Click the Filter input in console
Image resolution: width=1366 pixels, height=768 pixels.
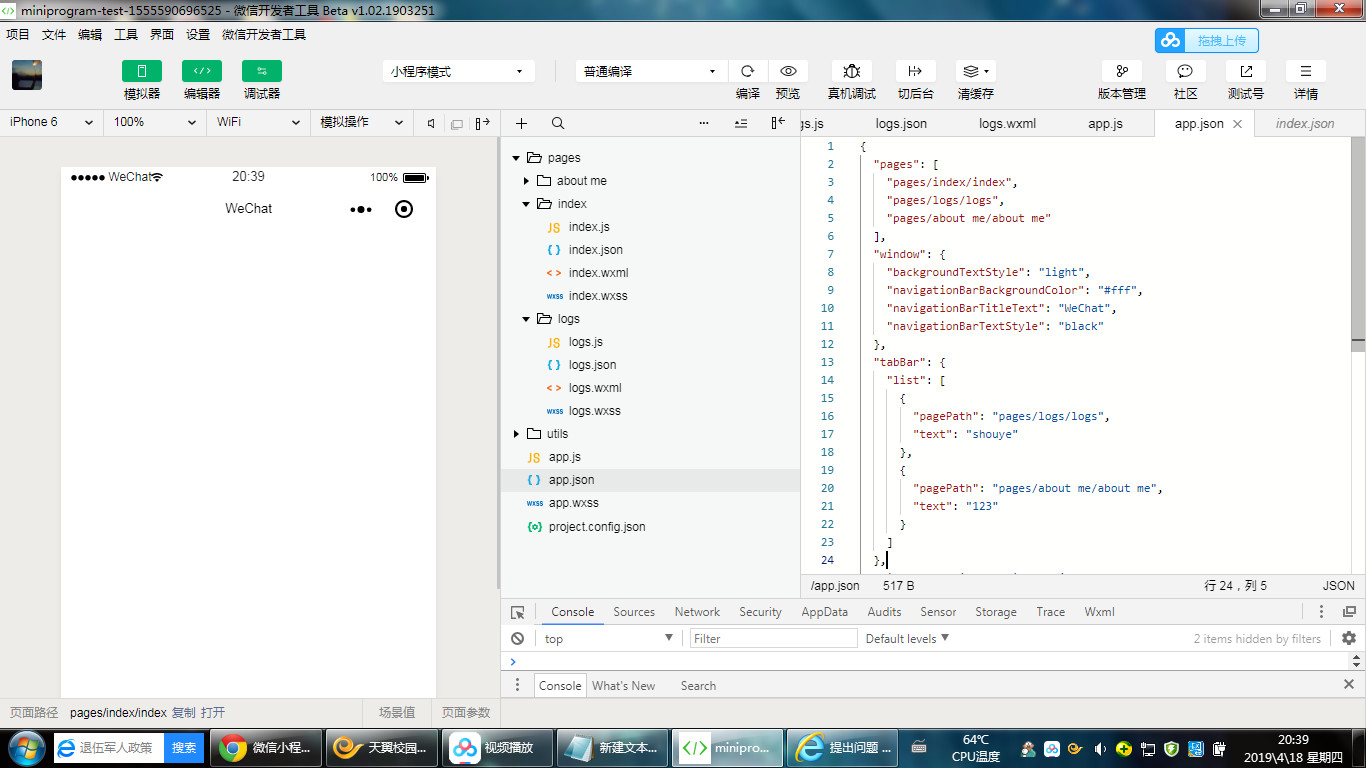pyautogui.click(x=773, y=639)
